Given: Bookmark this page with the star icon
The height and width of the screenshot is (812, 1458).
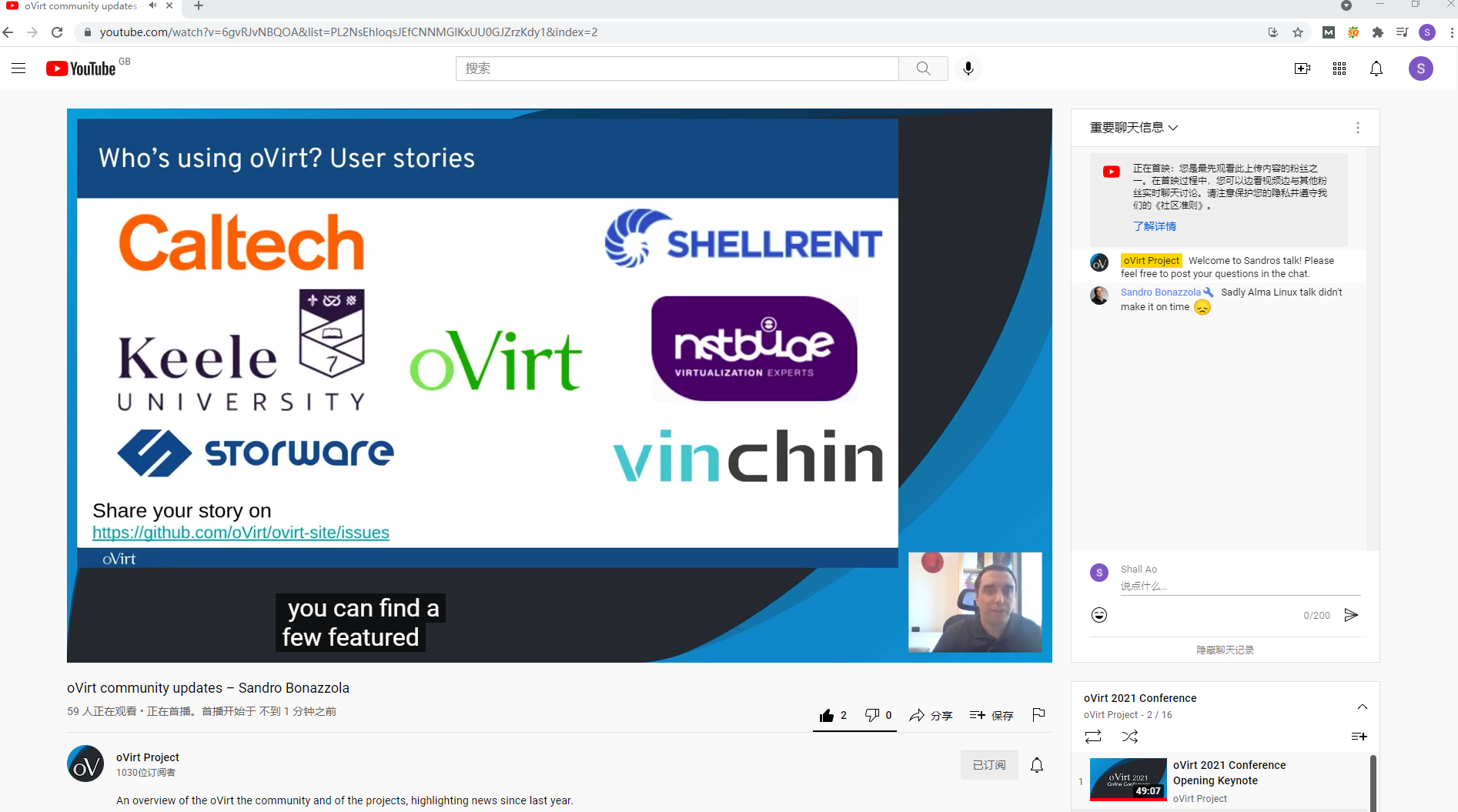Looking at the screenshot, I should click(x=1298, y=32).
